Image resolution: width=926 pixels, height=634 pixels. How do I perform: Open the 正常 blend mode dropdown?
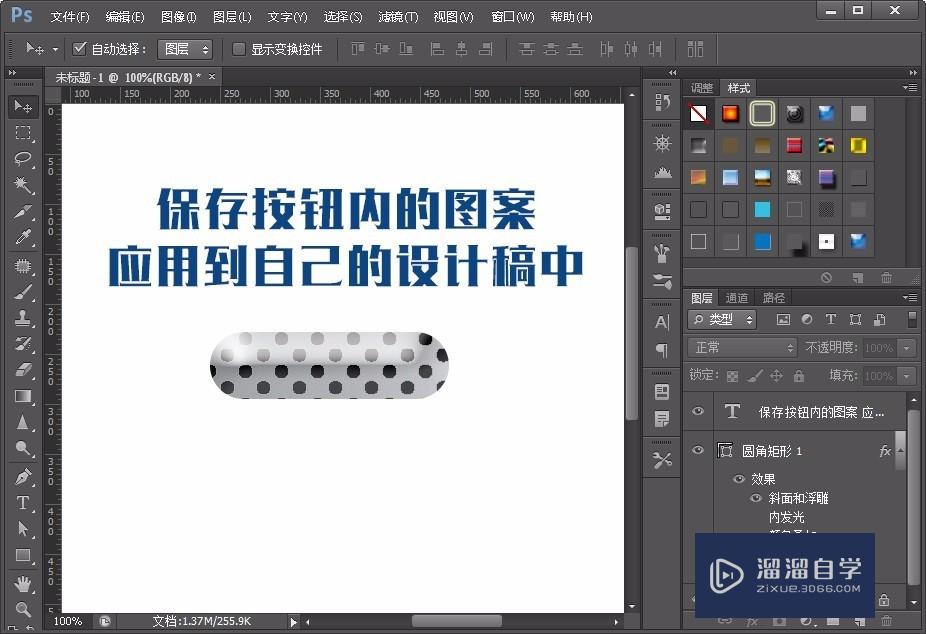click(x=742, y=348)
